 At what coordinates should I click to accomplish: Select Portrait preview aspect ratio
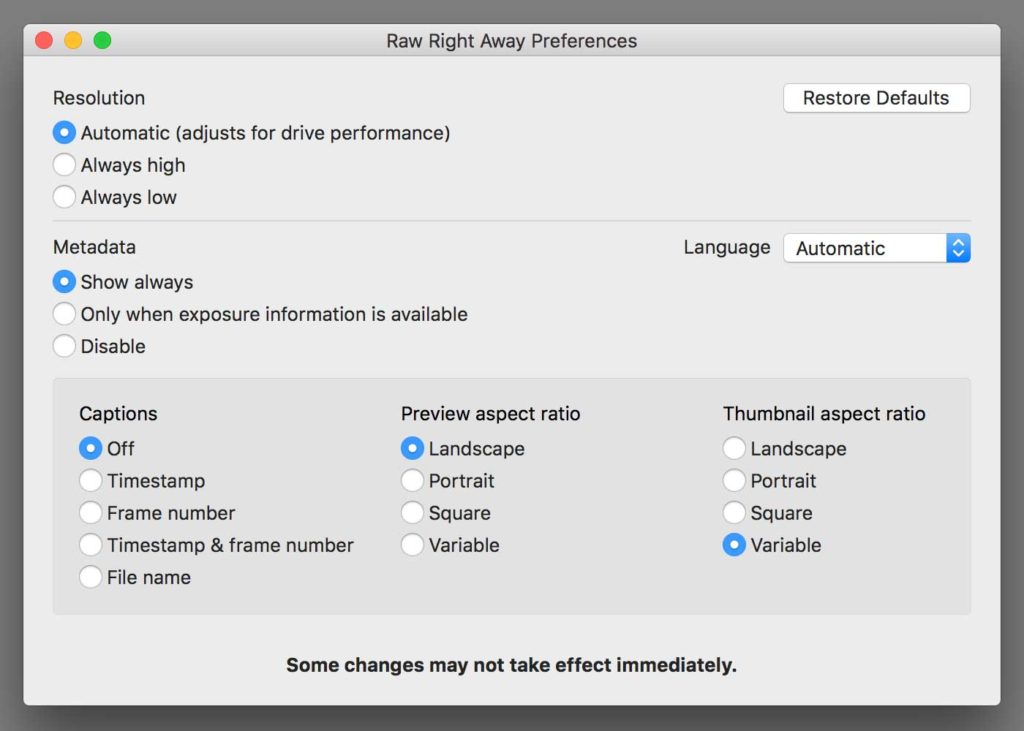click(413, 481)
